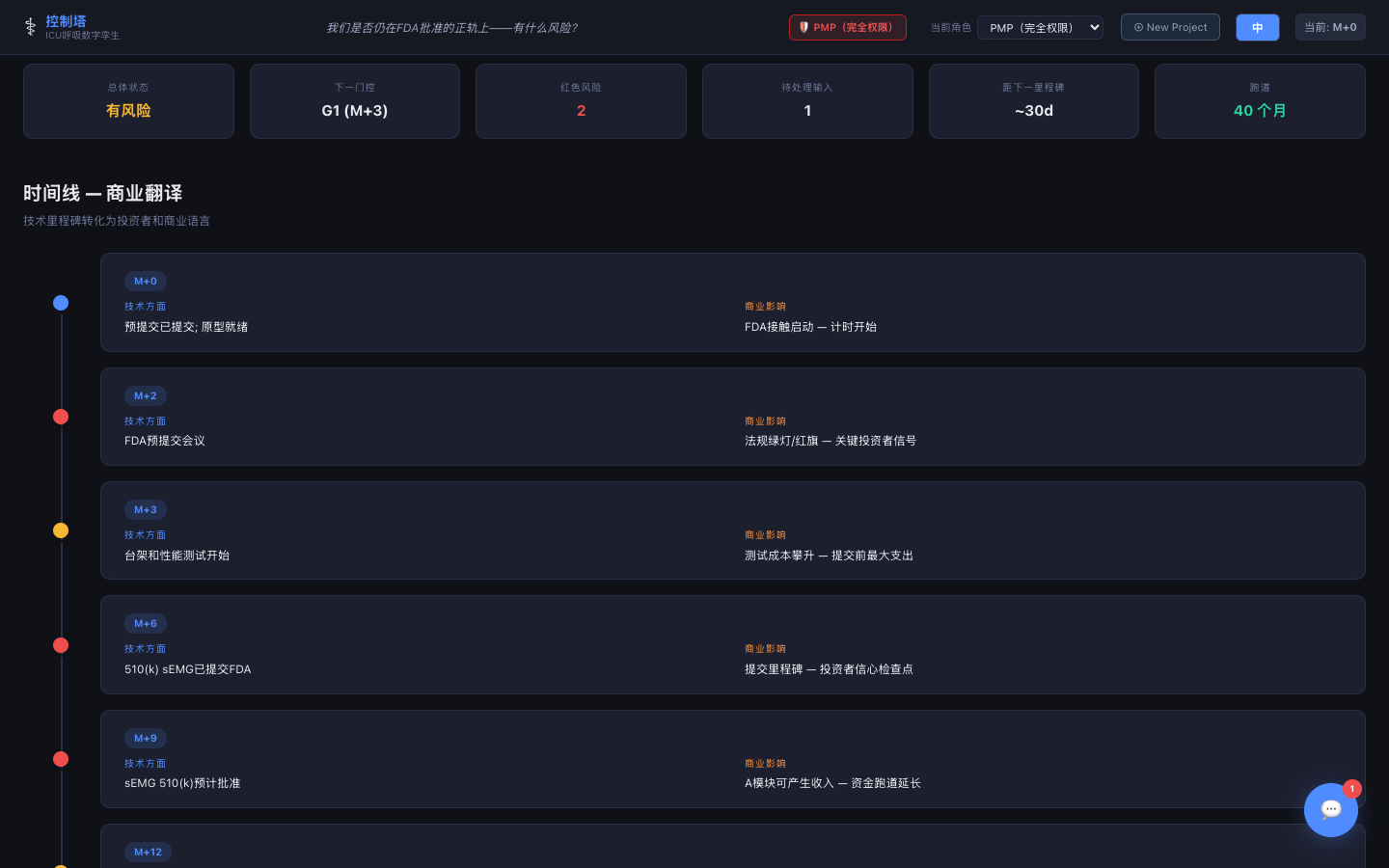The height and width of the screenshot is (868, 1389).
Task: Click the 控制塔 title link
Action: click(x=66, y=21)
